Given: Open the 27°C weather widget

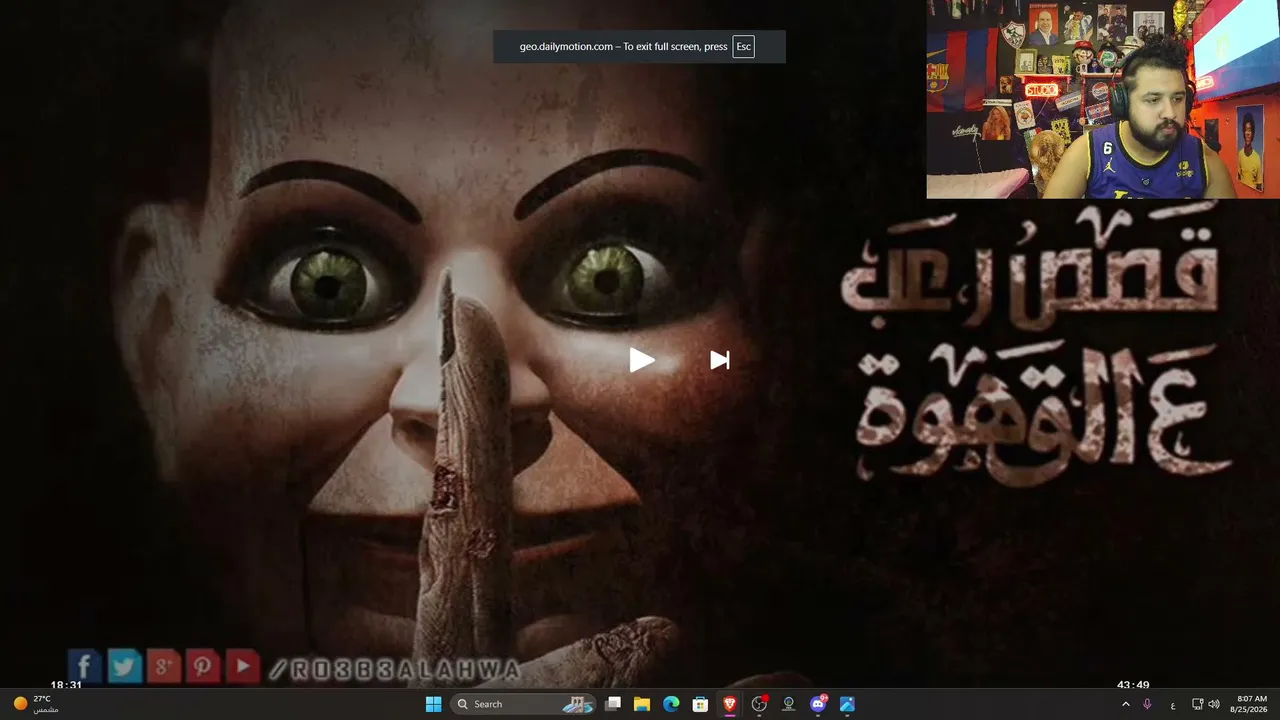Looking at the screenshot, I should [x=36, y=704].
